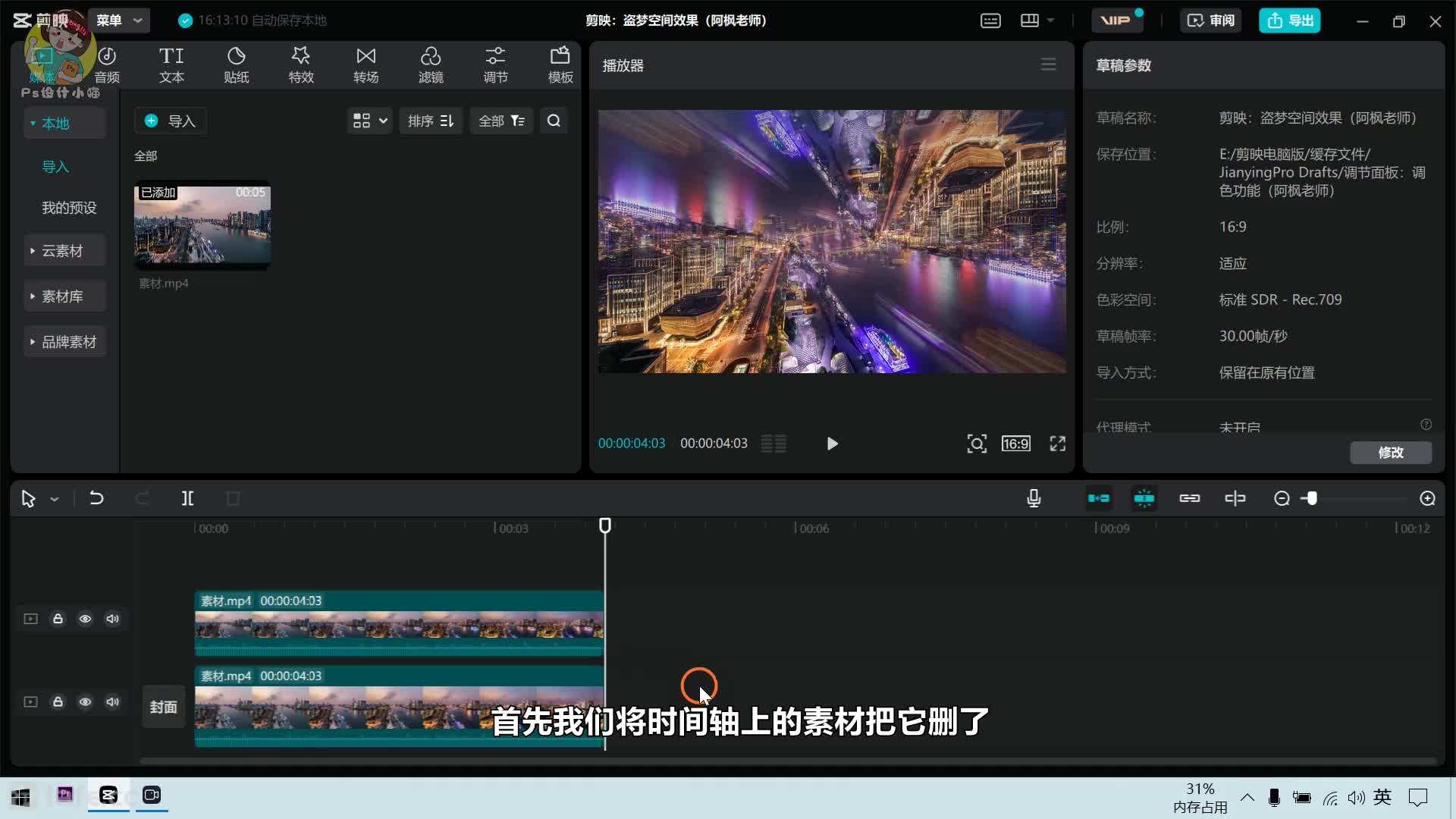The image size is (1456, 819).
Task: Click the VIP badge button
Action: coord(1117,20)
